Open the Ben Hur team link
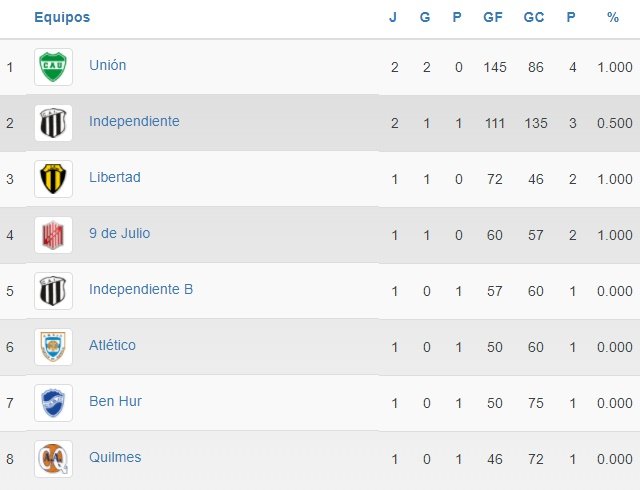This screenshot has height=490, width=640. [x=115, y=401]
